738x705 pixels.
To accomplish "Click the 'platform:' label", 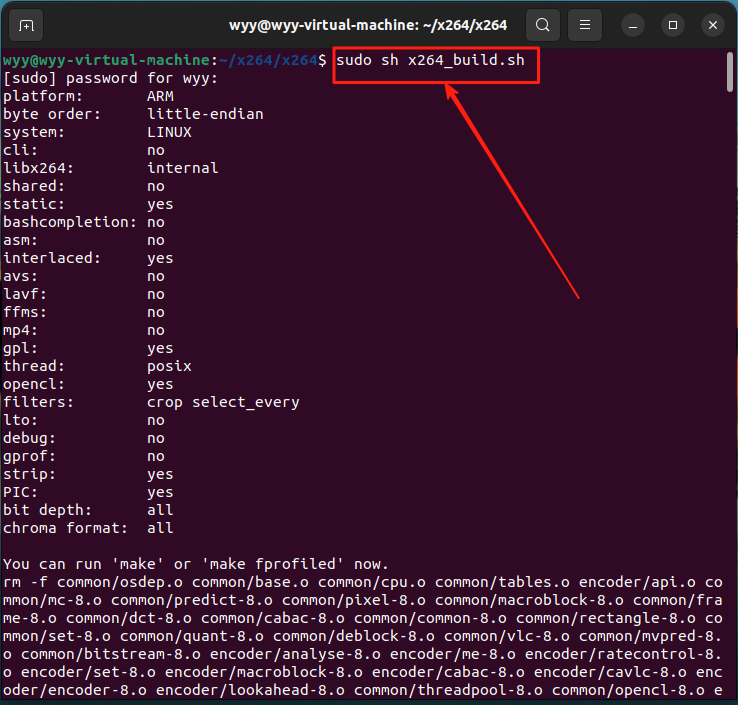I will coord(43,96).
